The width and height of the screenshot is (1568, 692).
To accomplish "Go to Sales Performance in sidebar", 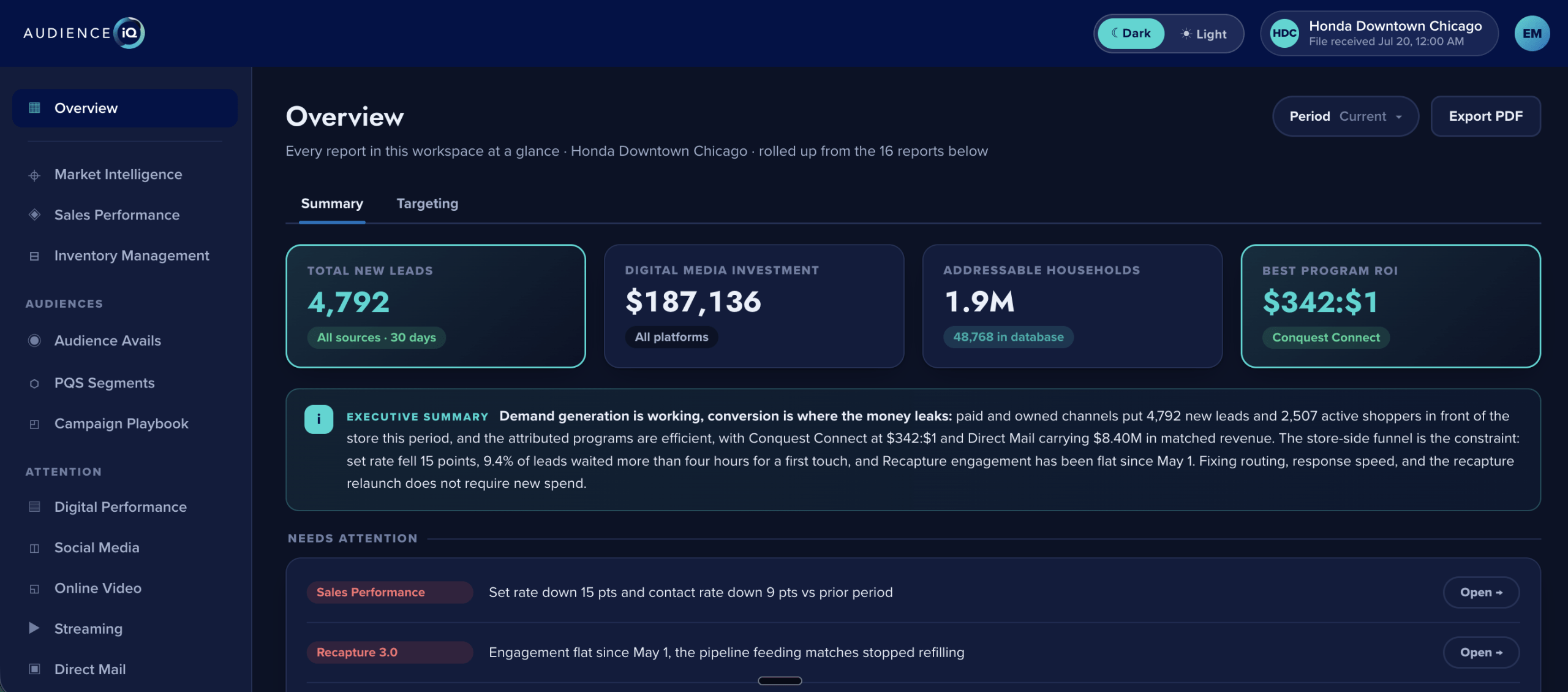I will click(125, 215).
